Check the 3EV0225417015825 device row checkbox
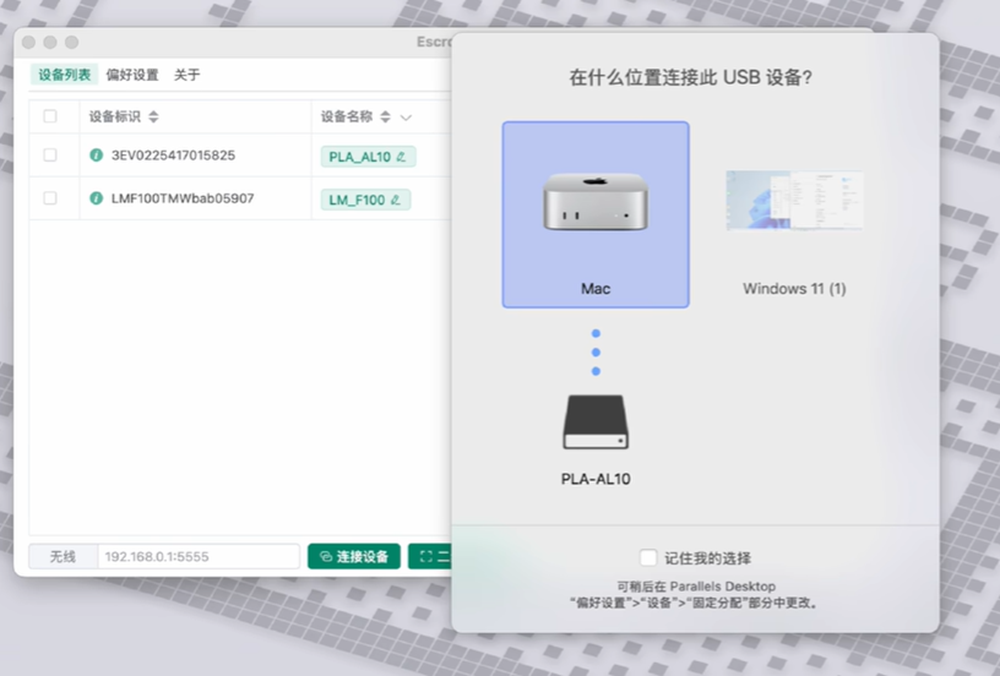Screen dimensions: 1000x676 pyautogui.click(x=50, y=156)
